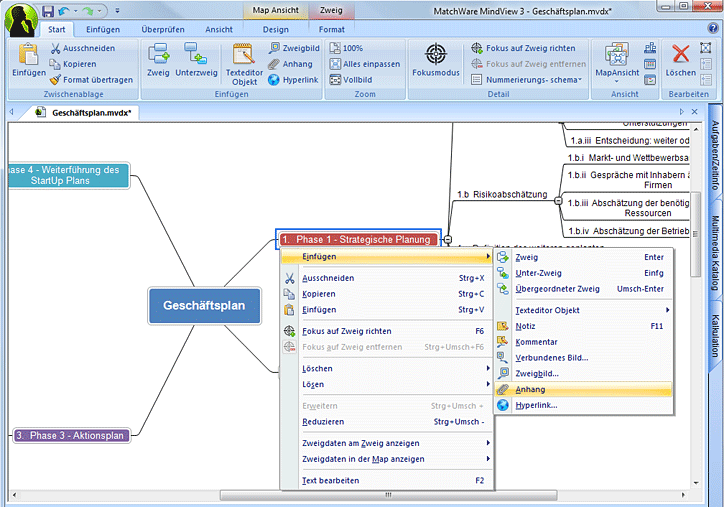Open MindView application round menu button
The width and height of the screenshot is (724, 507).
(x=21, y=20)
